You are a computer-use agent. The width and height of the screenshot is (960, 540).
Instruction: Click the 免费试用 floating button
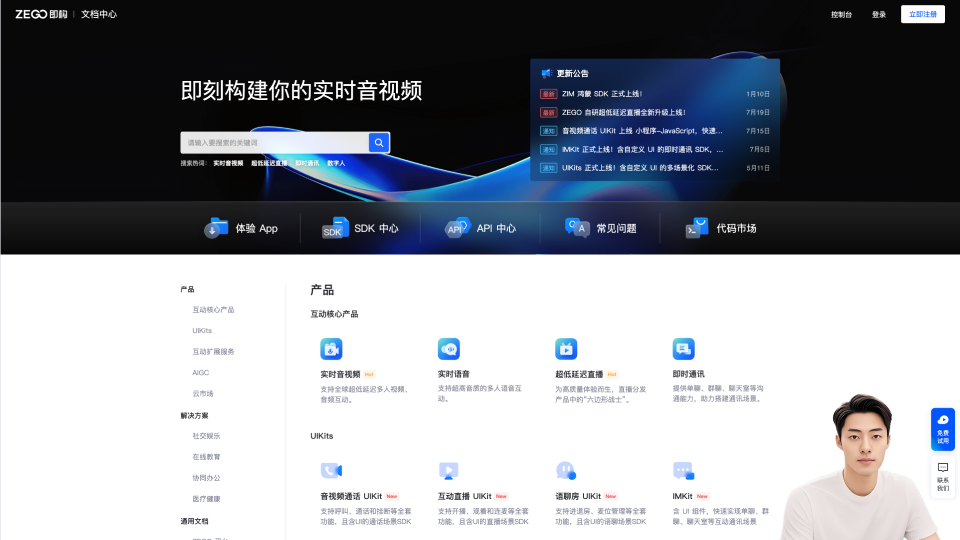[942, 429]
